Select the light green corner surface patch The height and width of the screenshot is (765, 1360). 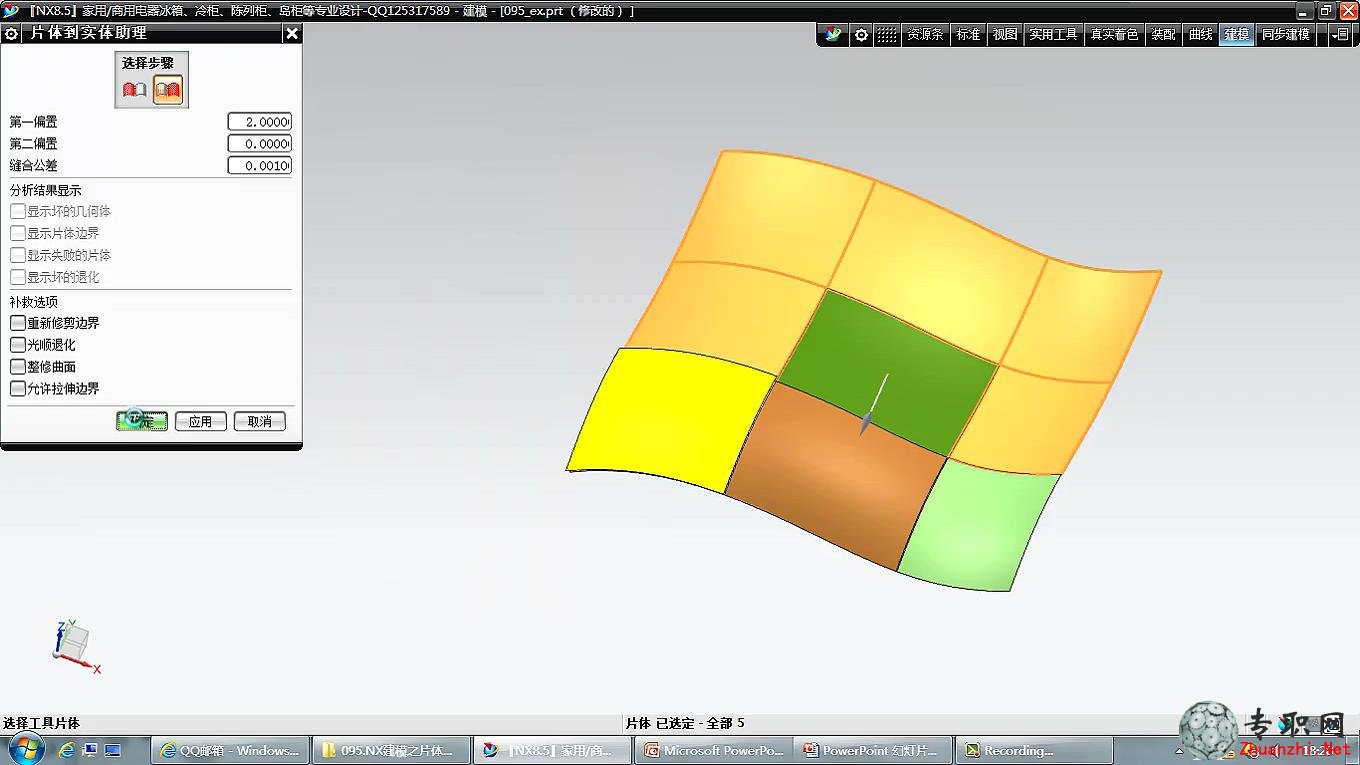click(x=980, y=525)
